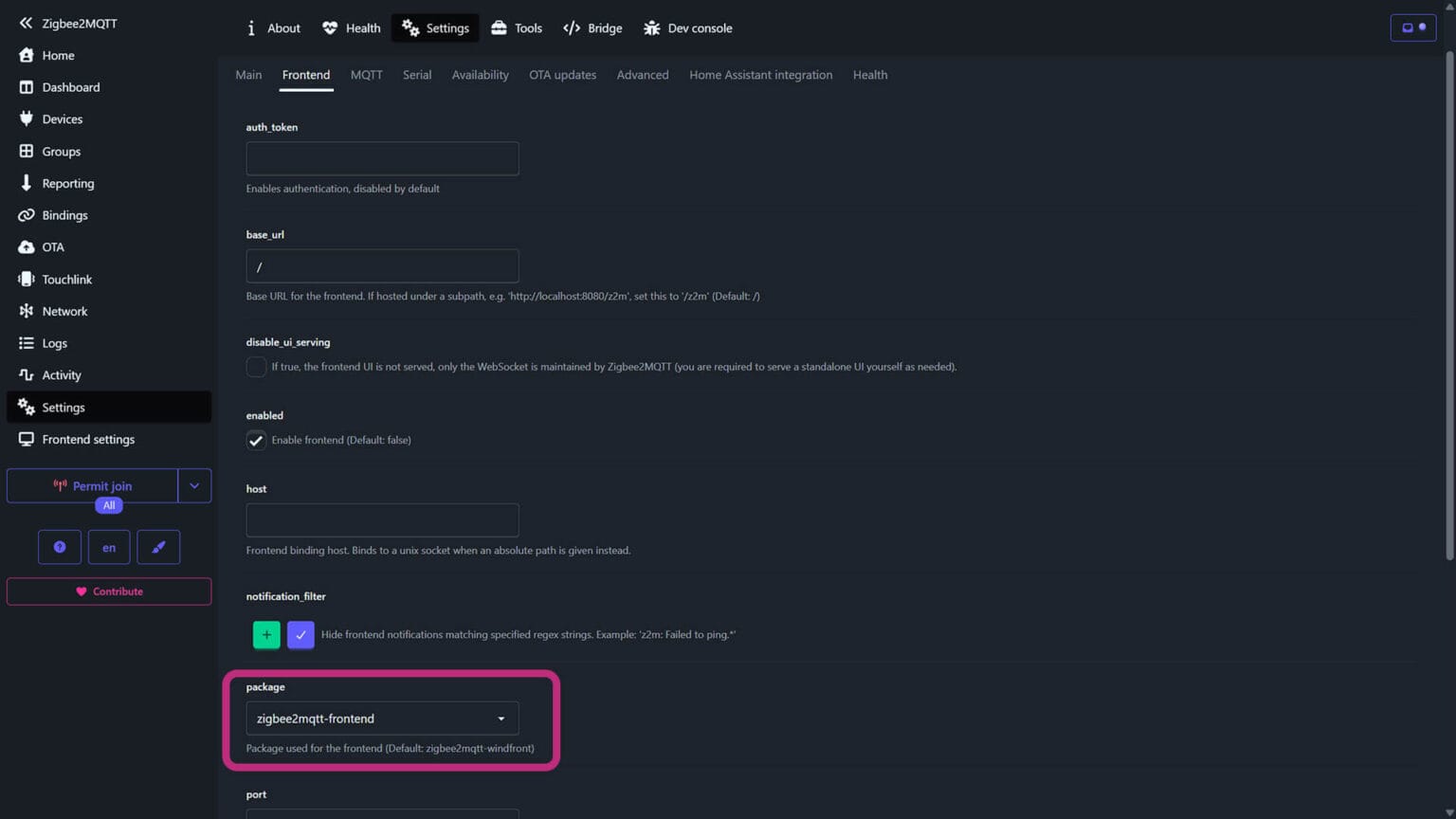
Task: Click the green plus add-filter button
Action: click(x=266, y=634)
